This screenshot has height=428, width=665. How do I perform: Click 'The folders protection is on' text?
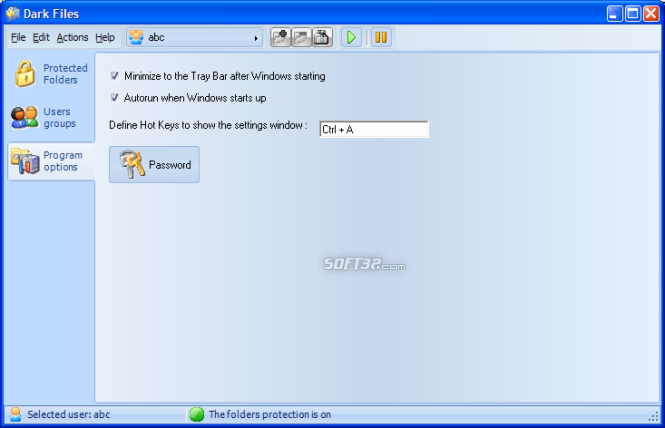click(270, 414)
